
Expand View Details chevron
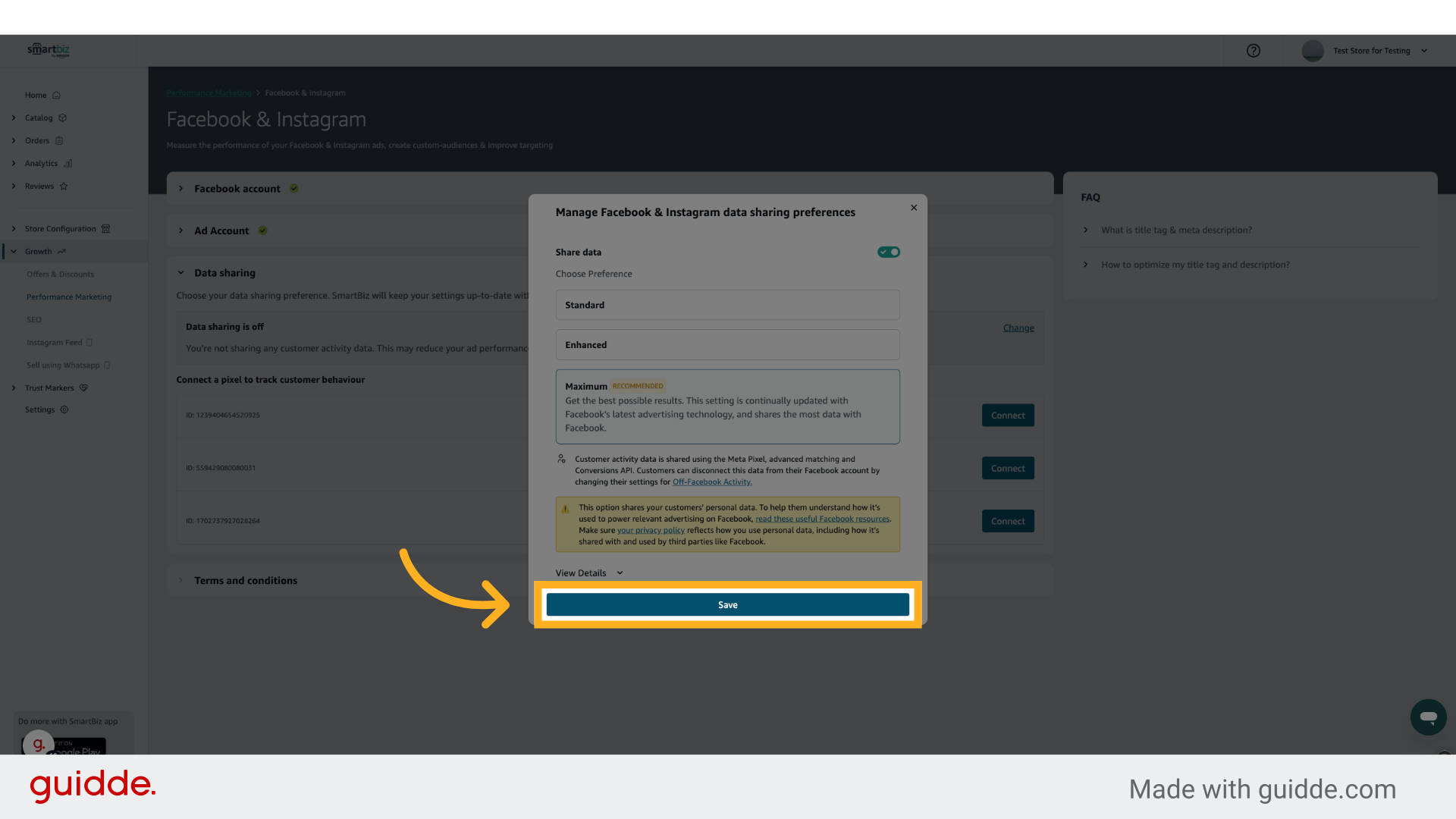pyautogui.click(x=620, y=573)
